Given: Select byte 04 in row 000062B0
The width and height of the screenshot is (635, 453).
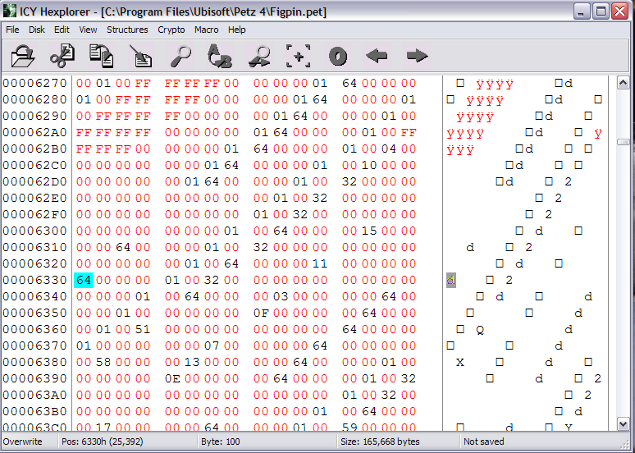Looking at the screenshot, I should 389,149.
